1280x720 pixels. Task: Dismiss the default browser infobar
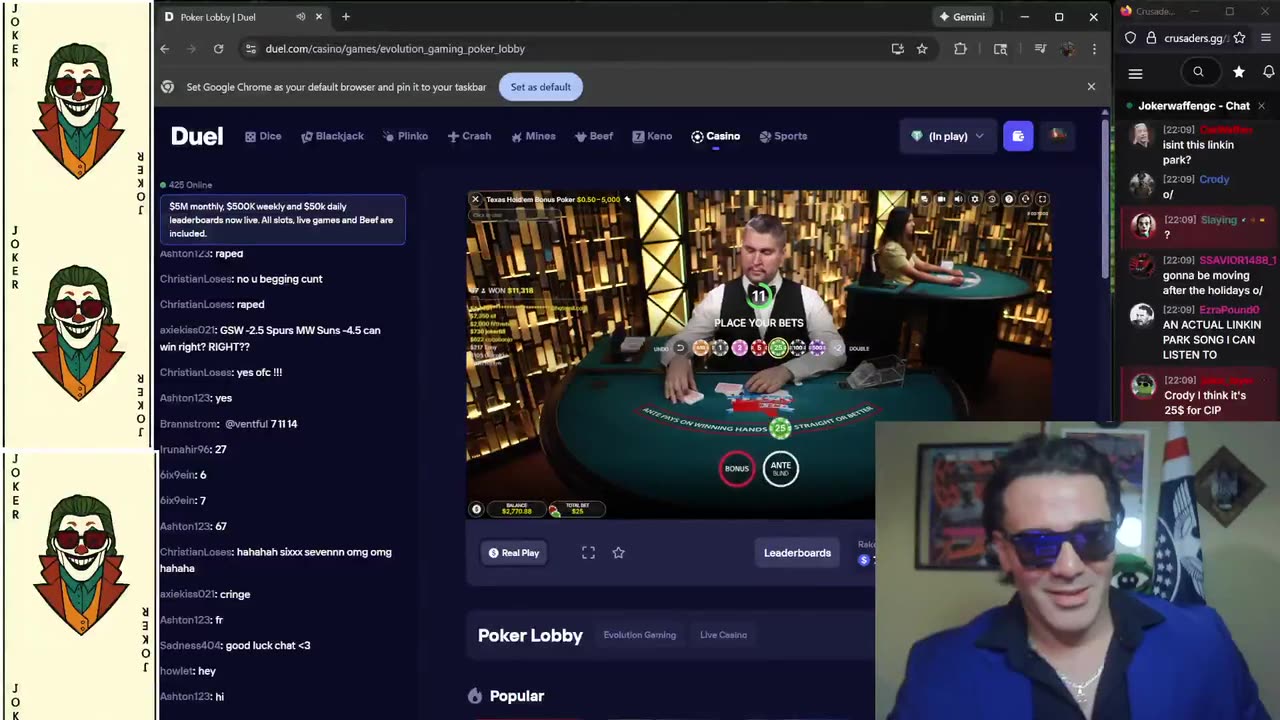click(1091, 87)
